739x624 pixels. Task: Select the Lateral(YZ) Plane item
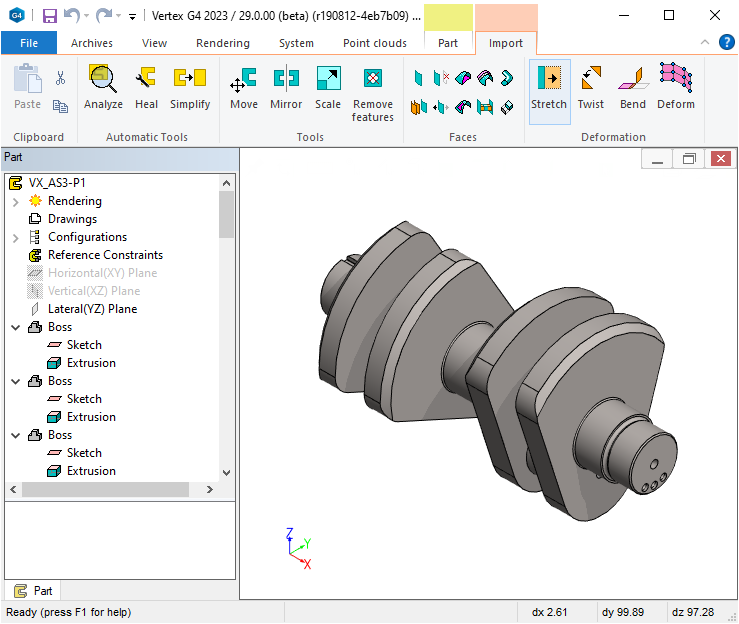tap(92, 309)
